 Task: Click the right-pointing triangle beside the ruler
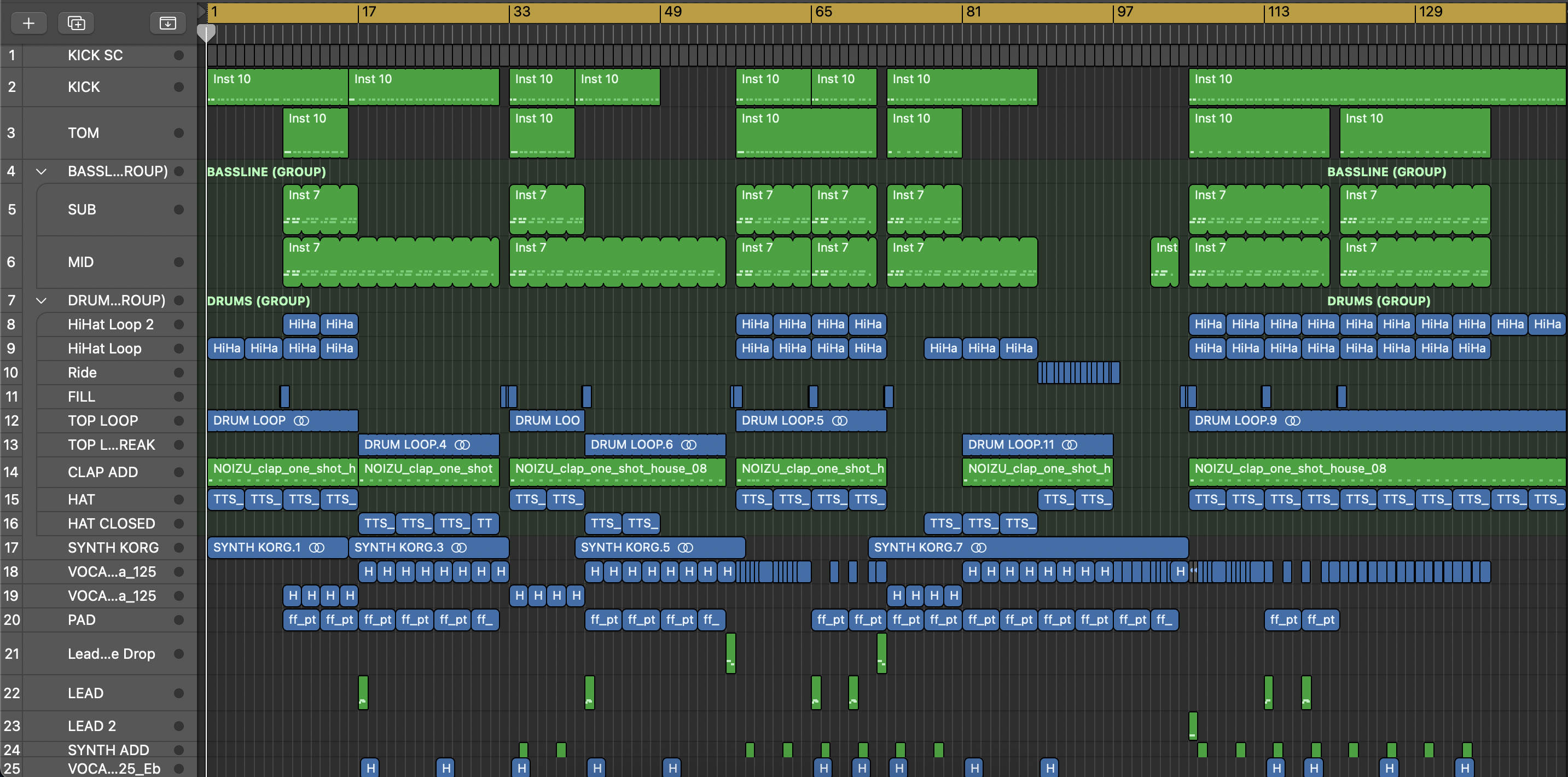click(x=201, y=11)
